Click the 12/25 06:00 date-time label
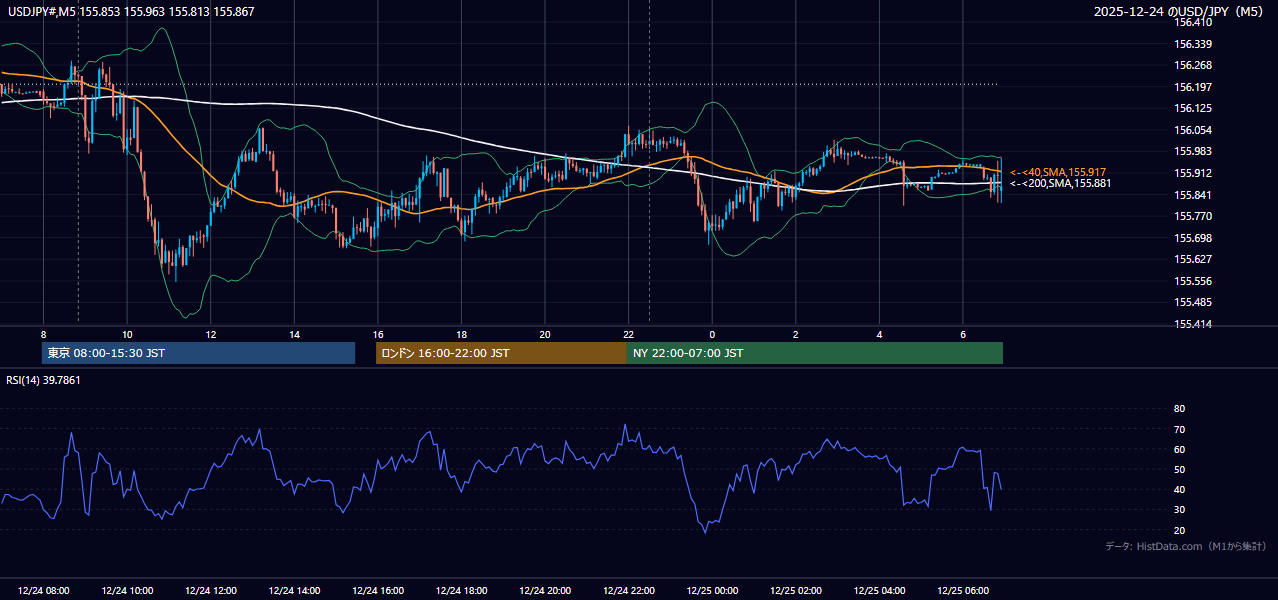Image resolution: width=1278 pixels, height=600 pixels. pyautogui.click(x=963, y=591)
